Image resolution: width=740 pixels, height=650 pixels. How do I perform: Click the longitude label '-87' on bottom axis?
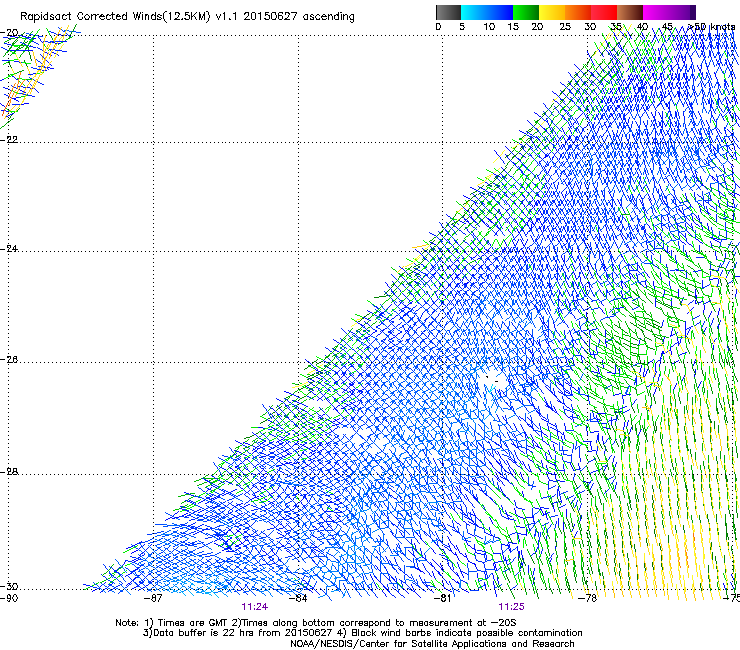click(x=153, y=598)
